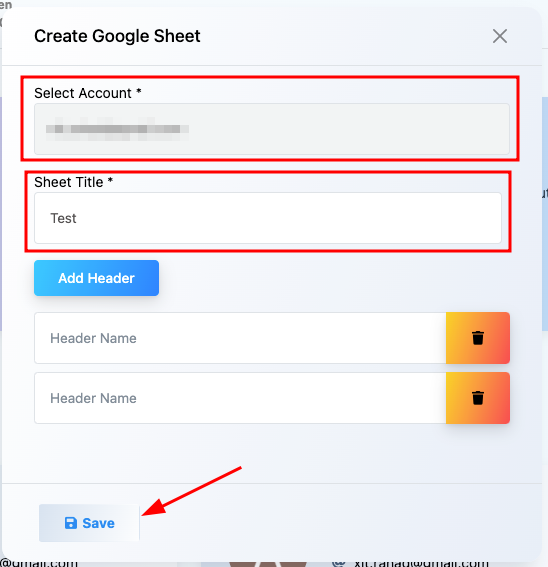The height and width of the screenshot is (567, 548).
Task: Click the second row's orange delete button
Action: (x=478, y=398)
